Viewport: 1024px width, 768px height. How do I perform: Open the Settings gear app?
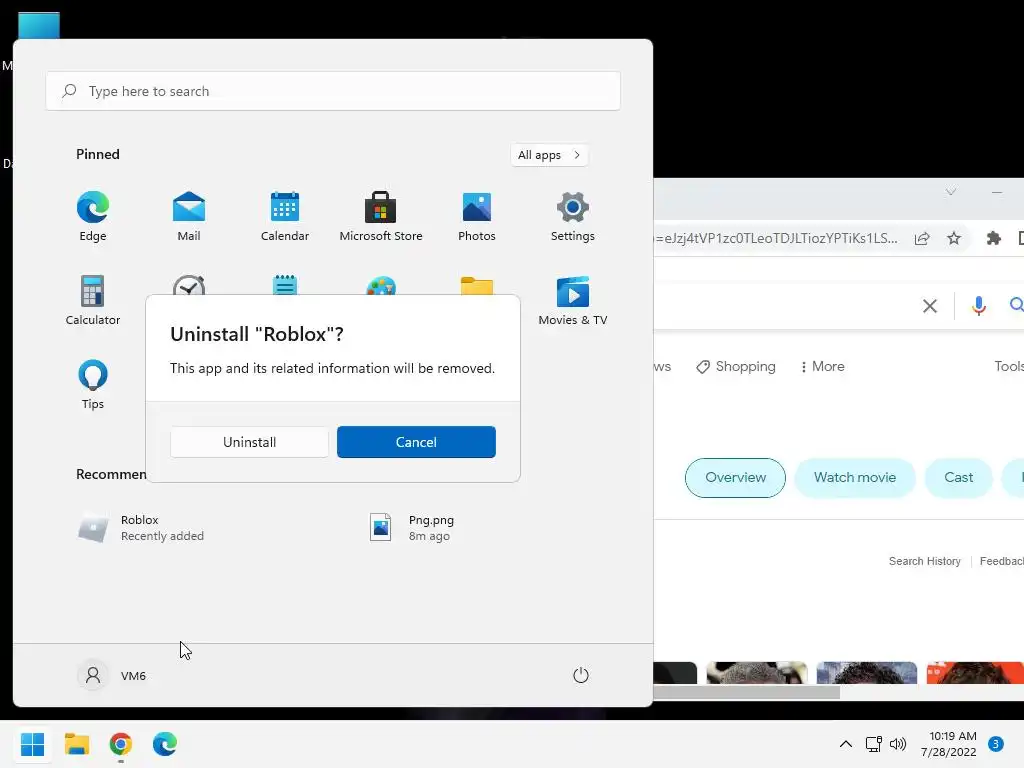(573, 216)
